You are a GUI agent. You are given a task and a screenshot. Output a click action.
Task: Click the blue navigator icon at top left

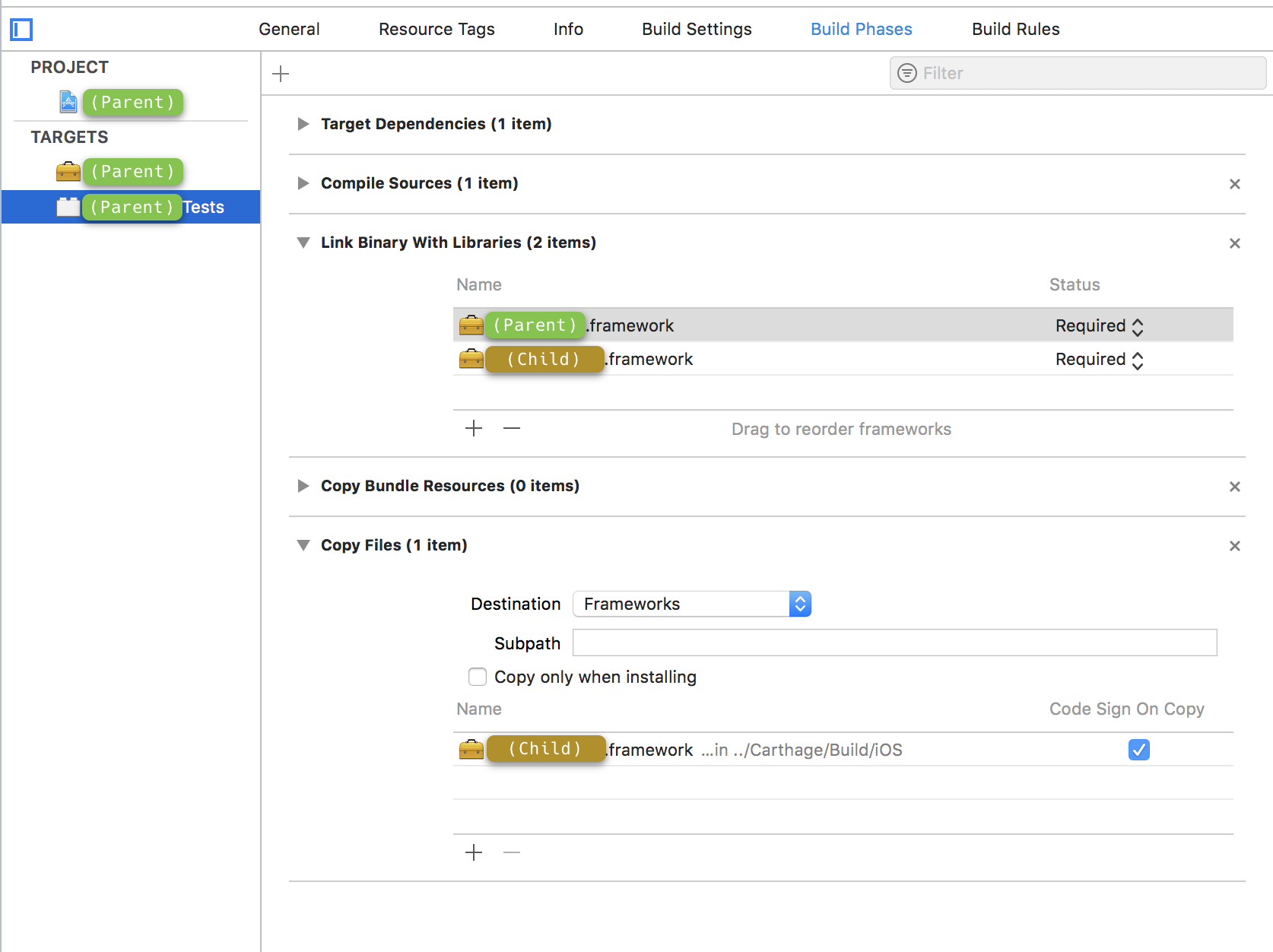tap(21, 30)
